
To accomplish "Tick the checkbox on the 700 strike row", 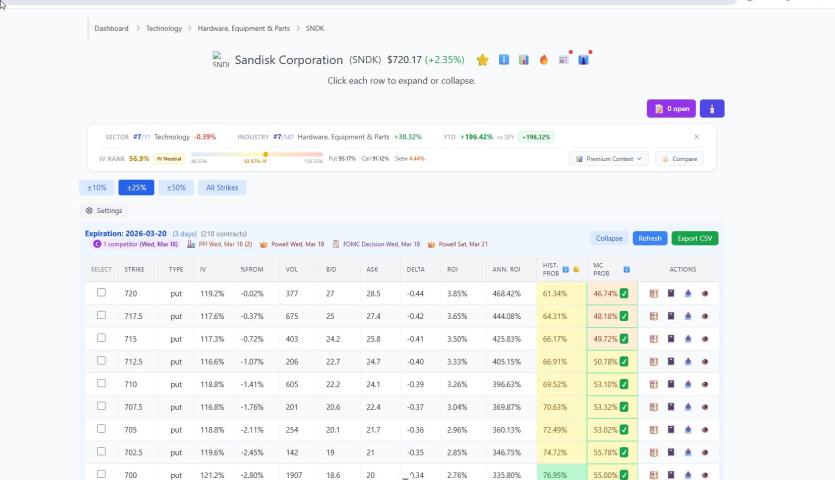I will 101,474.
